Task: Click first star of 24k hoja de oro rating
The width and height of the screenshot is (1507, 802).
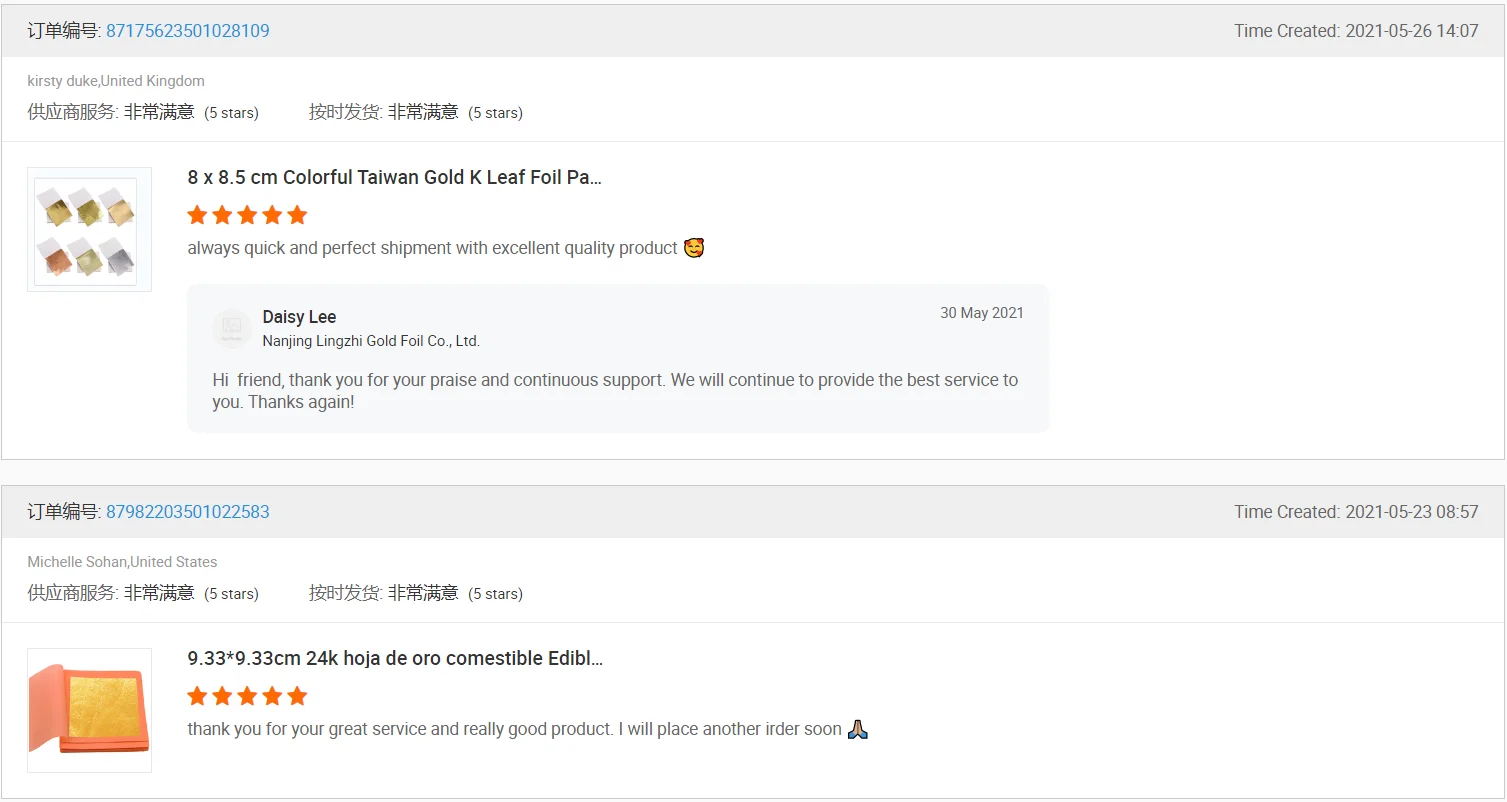Action: click(197, 696)
